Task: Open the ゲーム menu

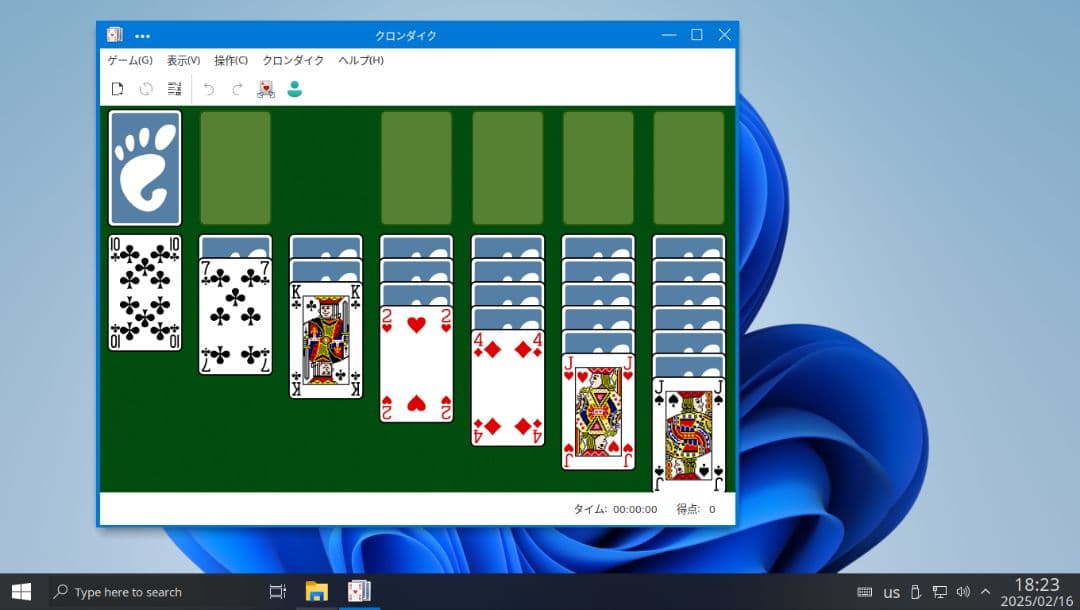Action: tap(130, 60)
